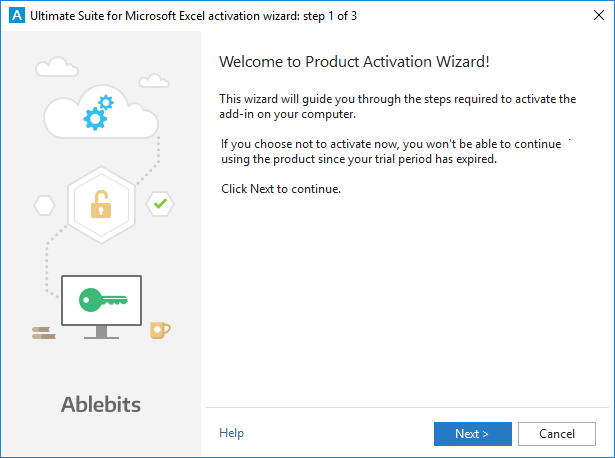615x458 pixels.
Task: Click the blue gears cloud icon
Action: point(101,112)
